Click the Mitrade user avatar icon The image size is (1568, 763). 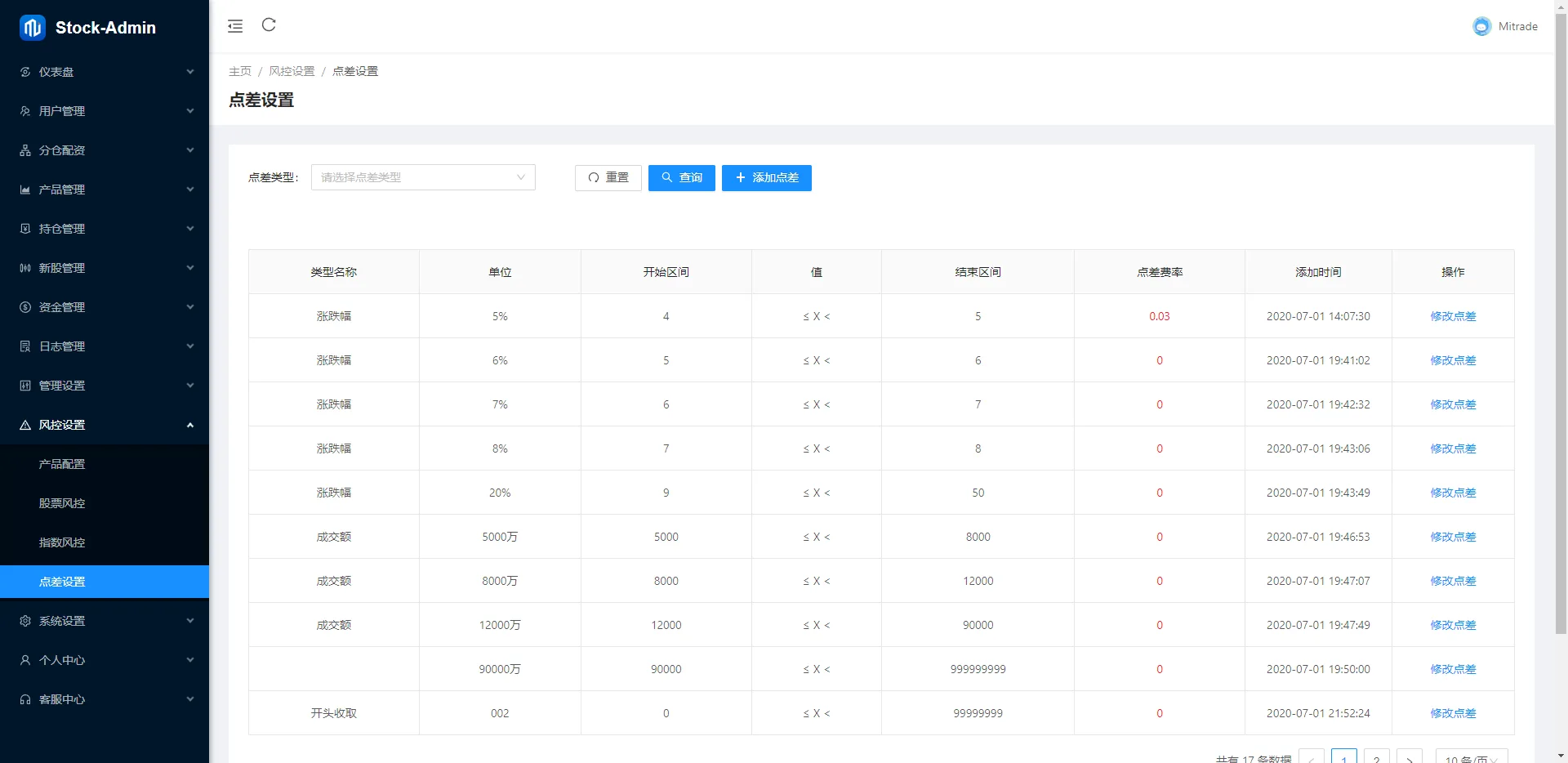tap(1481, 26)
